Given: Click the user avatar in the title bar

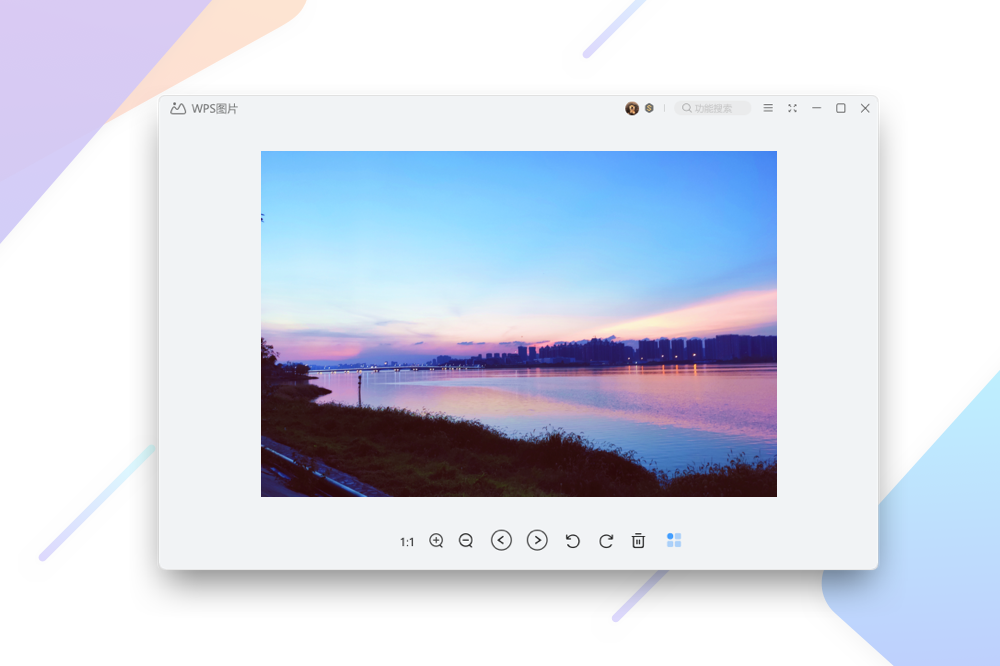Looking at the screenshot, I should click(632, 108).
